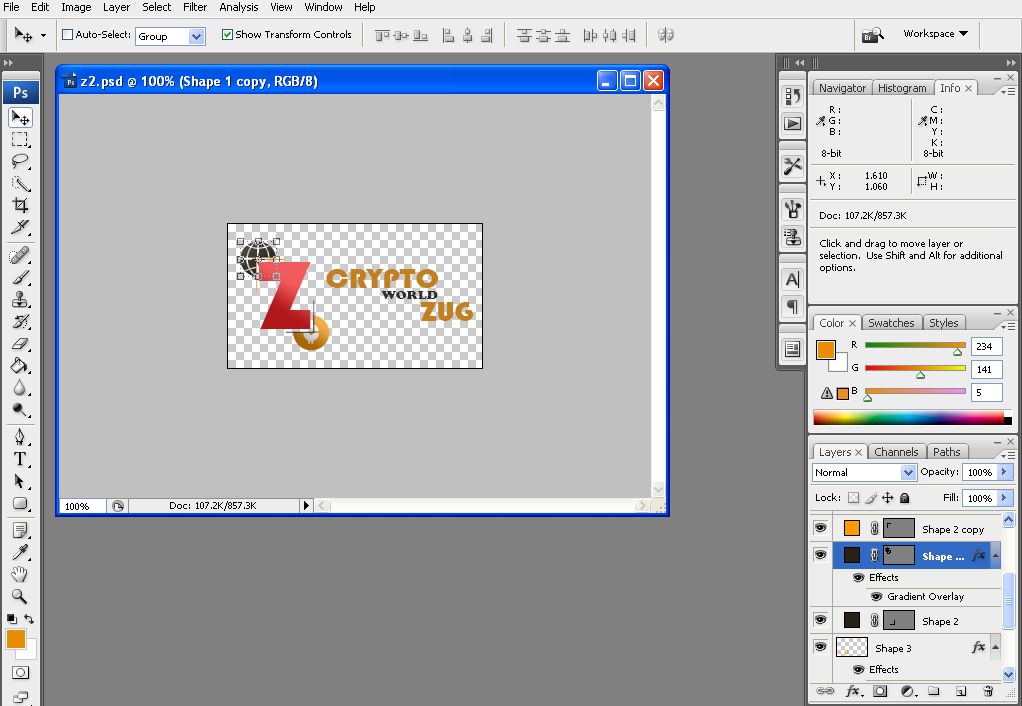
Task: Hide the Shape 2 copy layer
Action: click(821, 528)
